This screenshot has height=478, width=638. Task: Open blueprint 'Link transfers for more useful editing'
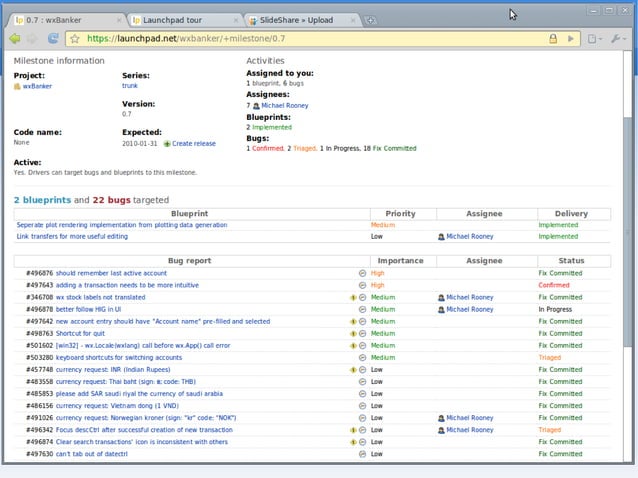point(72,237)
